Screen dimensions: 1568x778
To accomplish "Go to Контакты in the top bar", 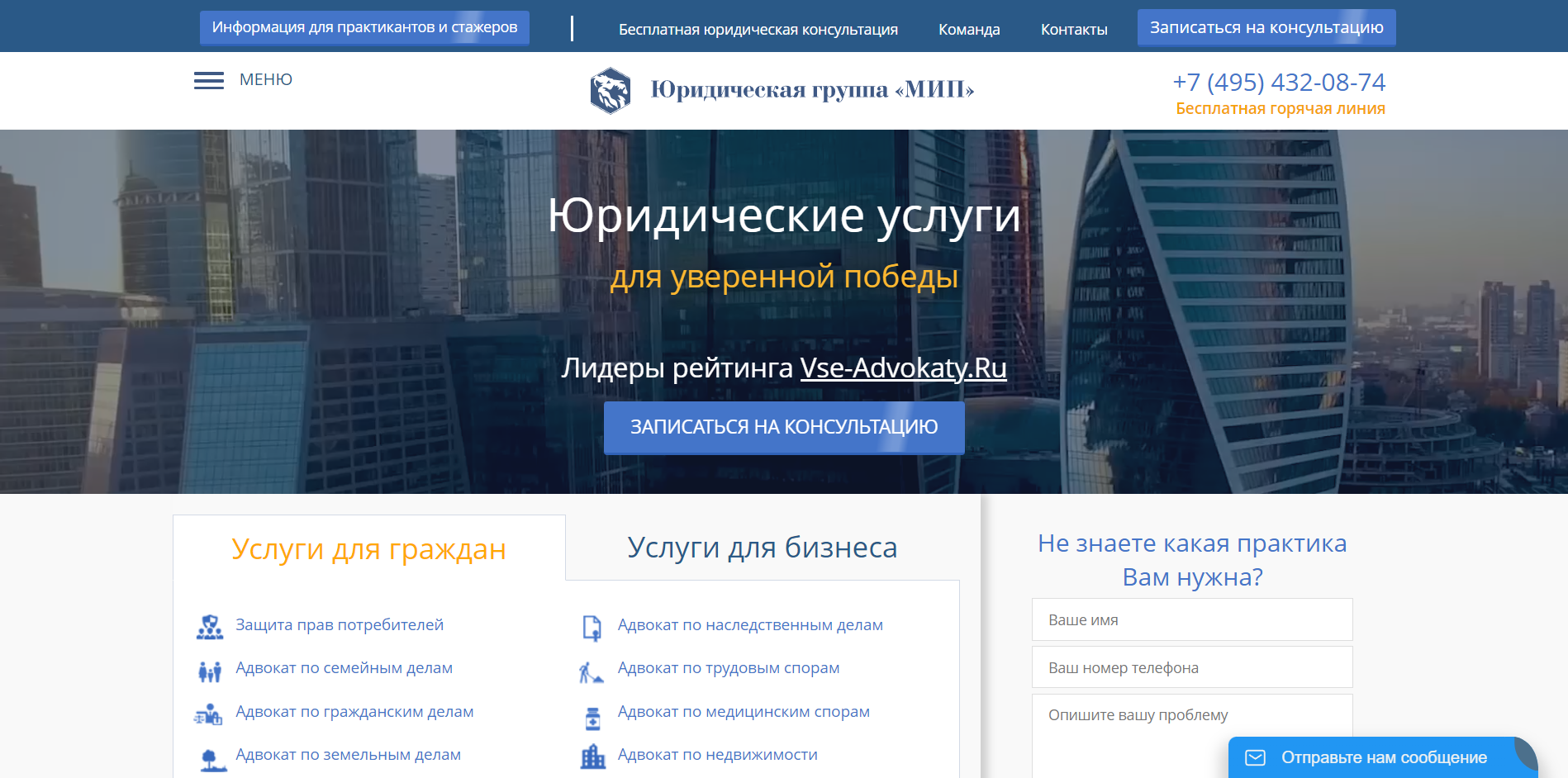I will [x=1073, y=30].
